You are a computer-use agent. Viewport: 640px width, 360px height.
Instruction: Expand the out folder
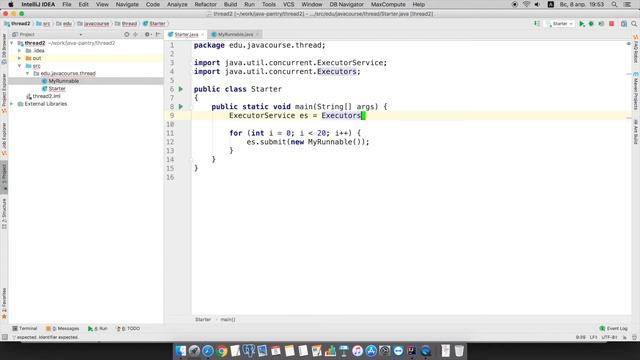tap(20, 58)
